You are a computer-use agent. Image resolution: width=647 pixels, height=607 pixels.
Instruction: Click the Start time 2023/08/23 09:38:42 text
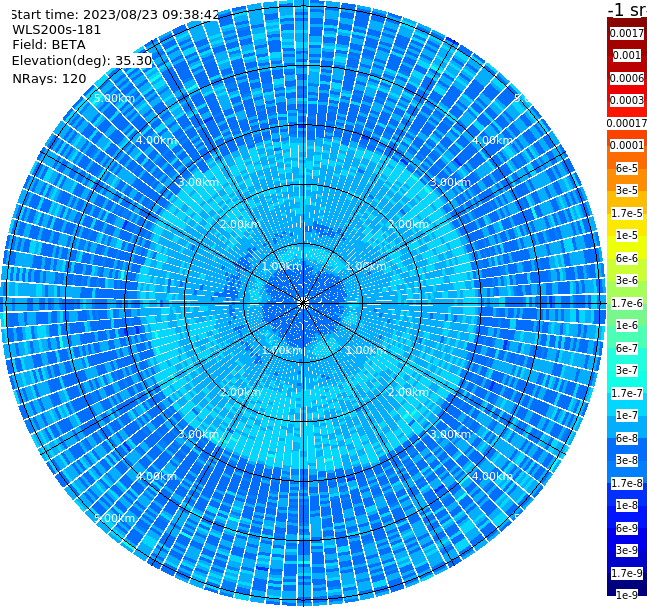[x=116, y=14]
